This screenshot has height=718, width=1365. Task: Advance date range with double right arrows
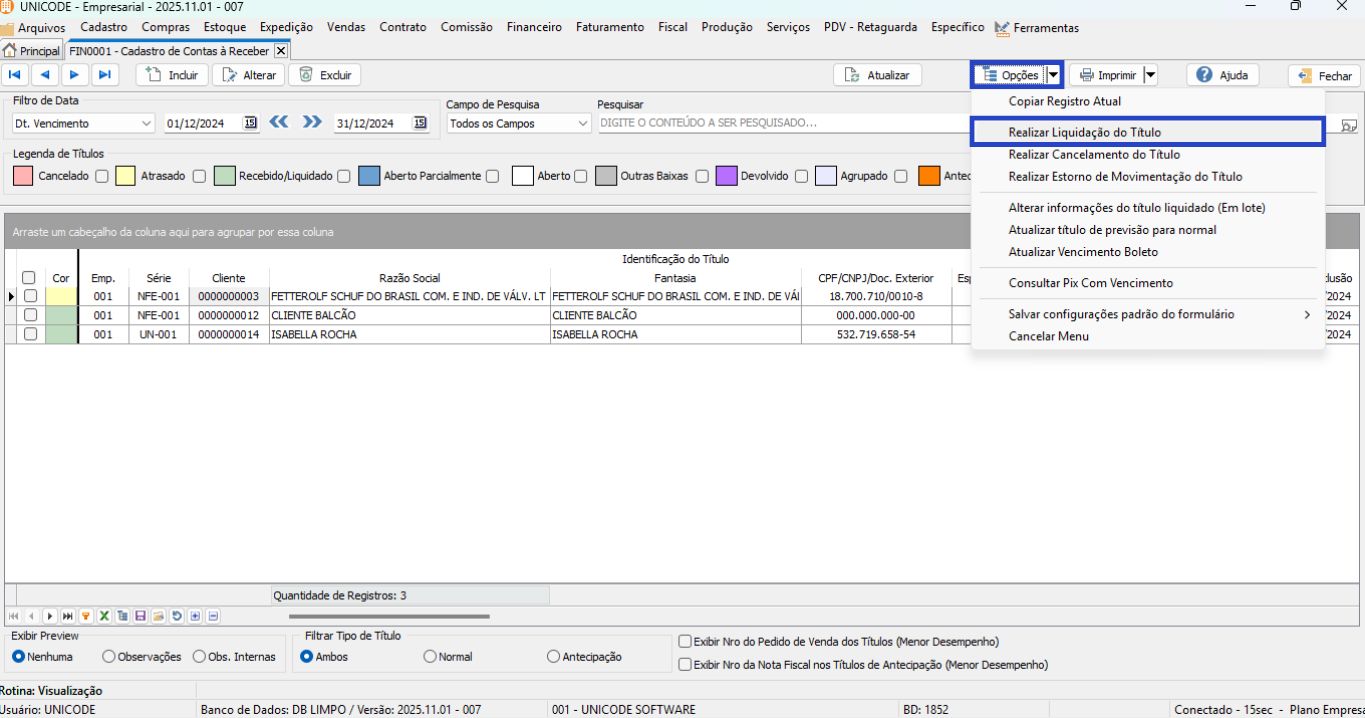[312, 123]
